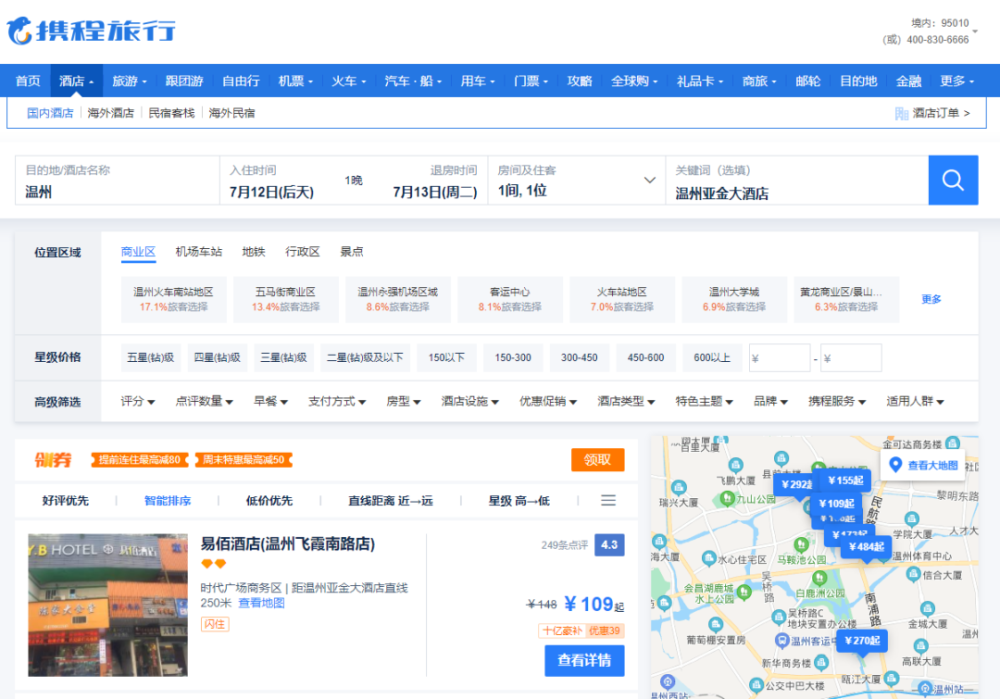This screenshot has height=699, width=1000.
Task: Open the 点评数量 filter dropdown
Action: [204, 401]
